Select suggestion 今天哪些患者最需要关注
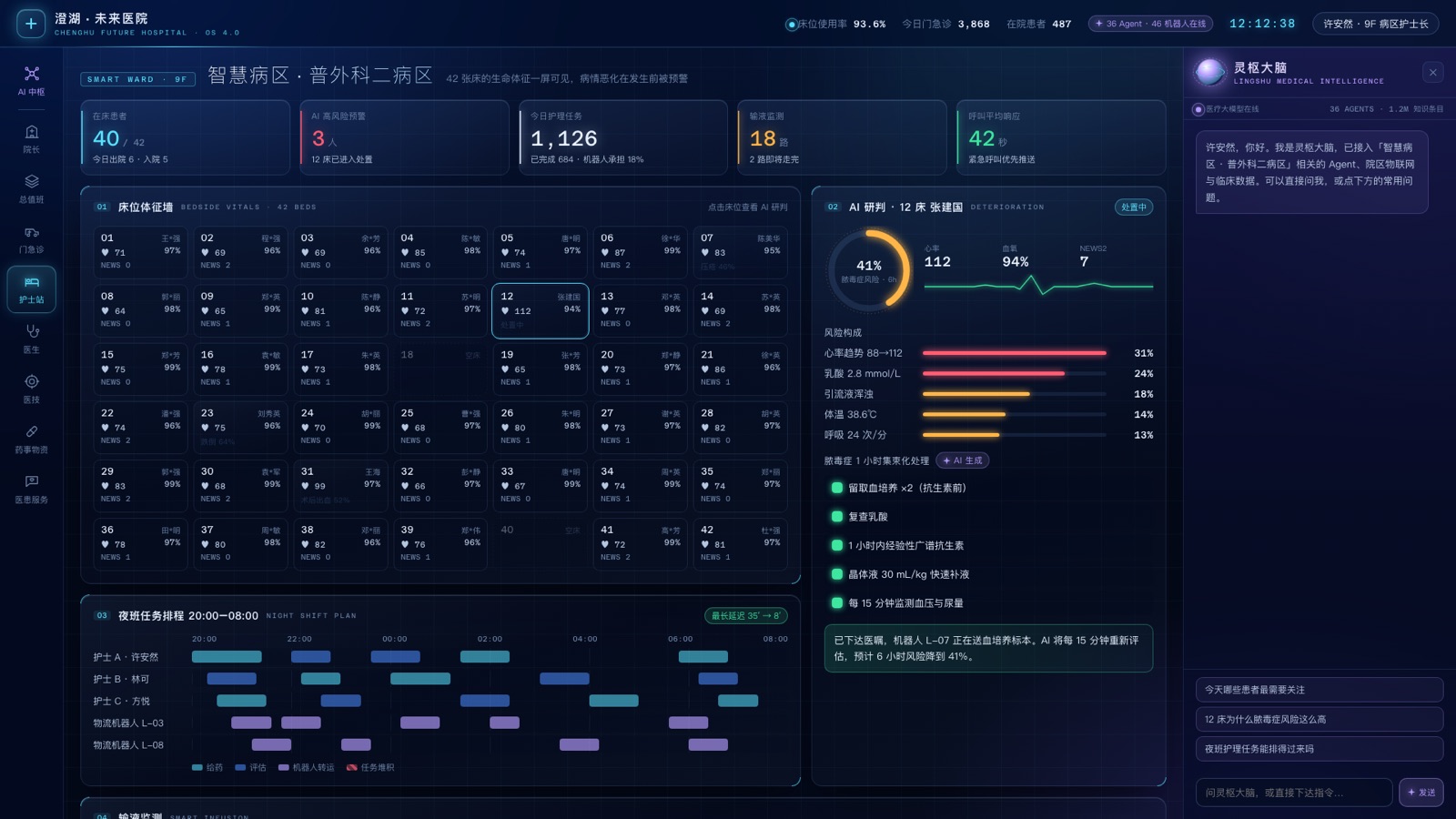The width and height of the screenshot is (1456, 819). click(x=1319, y=690)
